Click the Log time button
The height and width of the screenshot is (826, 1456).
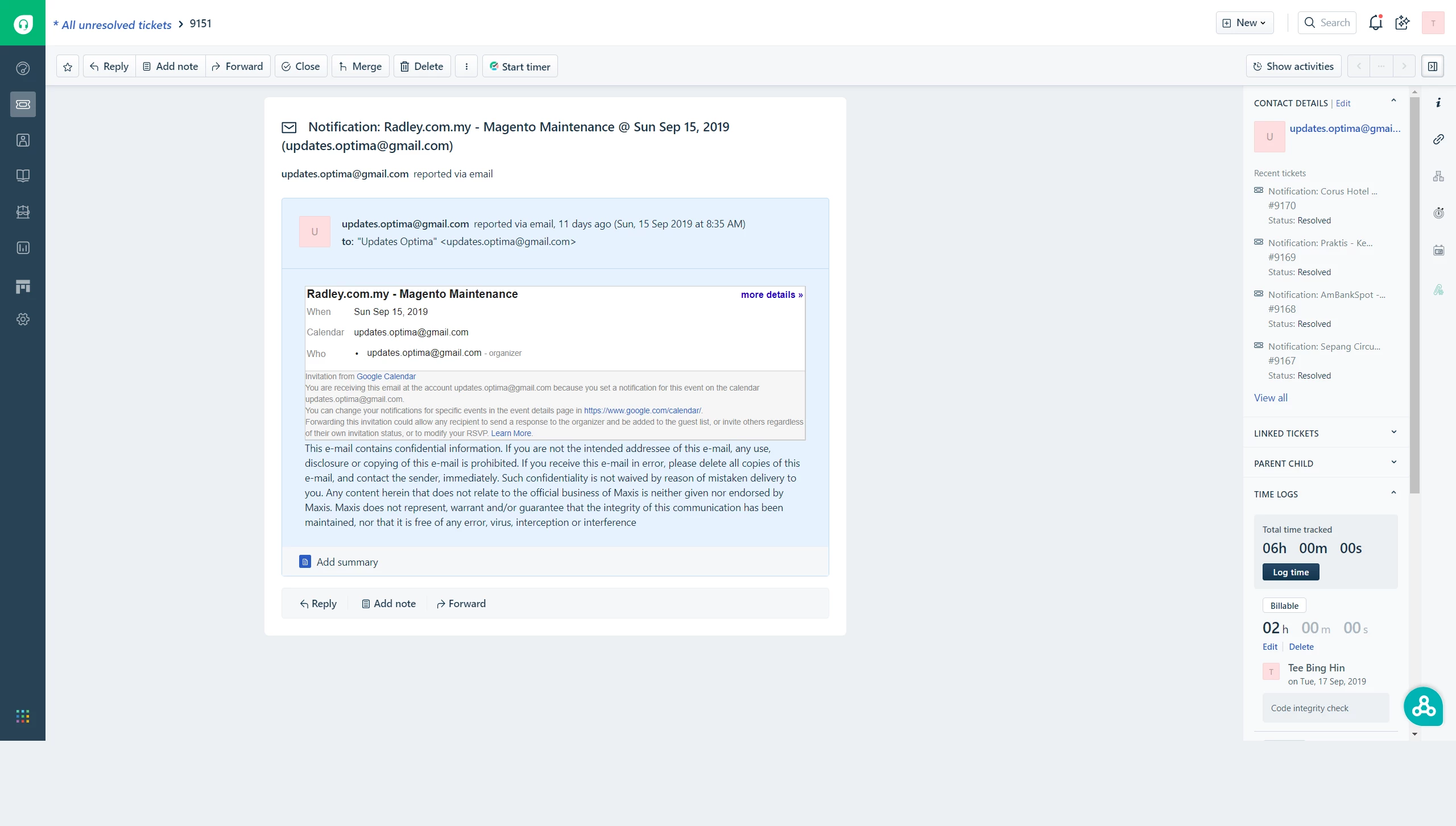1290,572
